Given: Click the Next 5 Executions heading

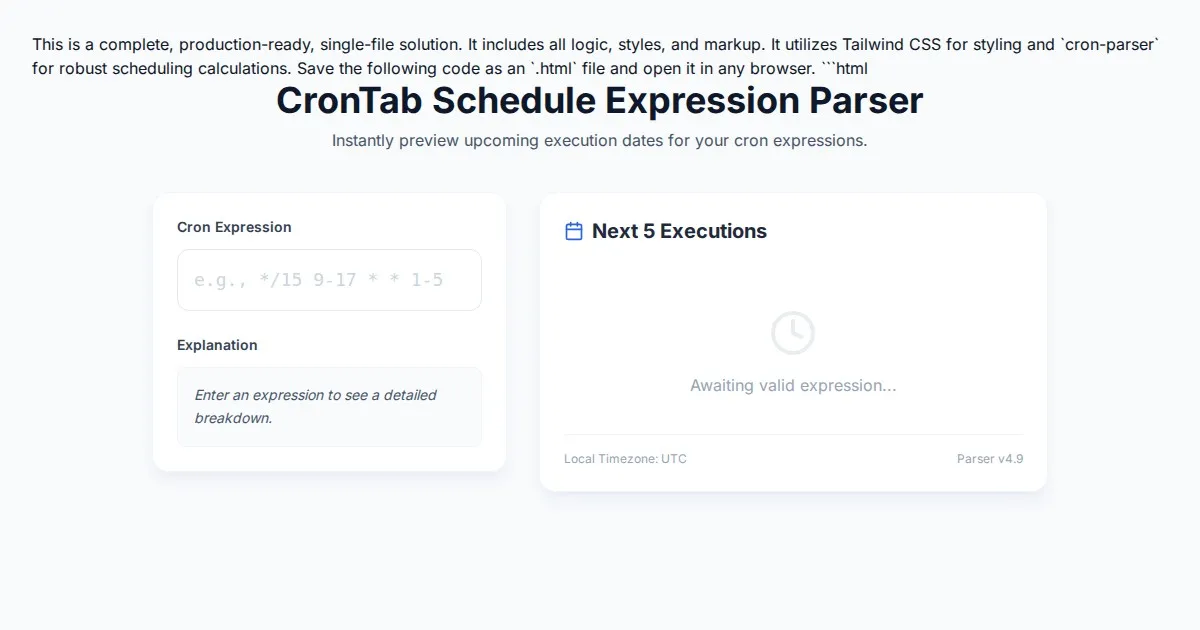Looking at the screenshot, I should (x=679, y=231).
